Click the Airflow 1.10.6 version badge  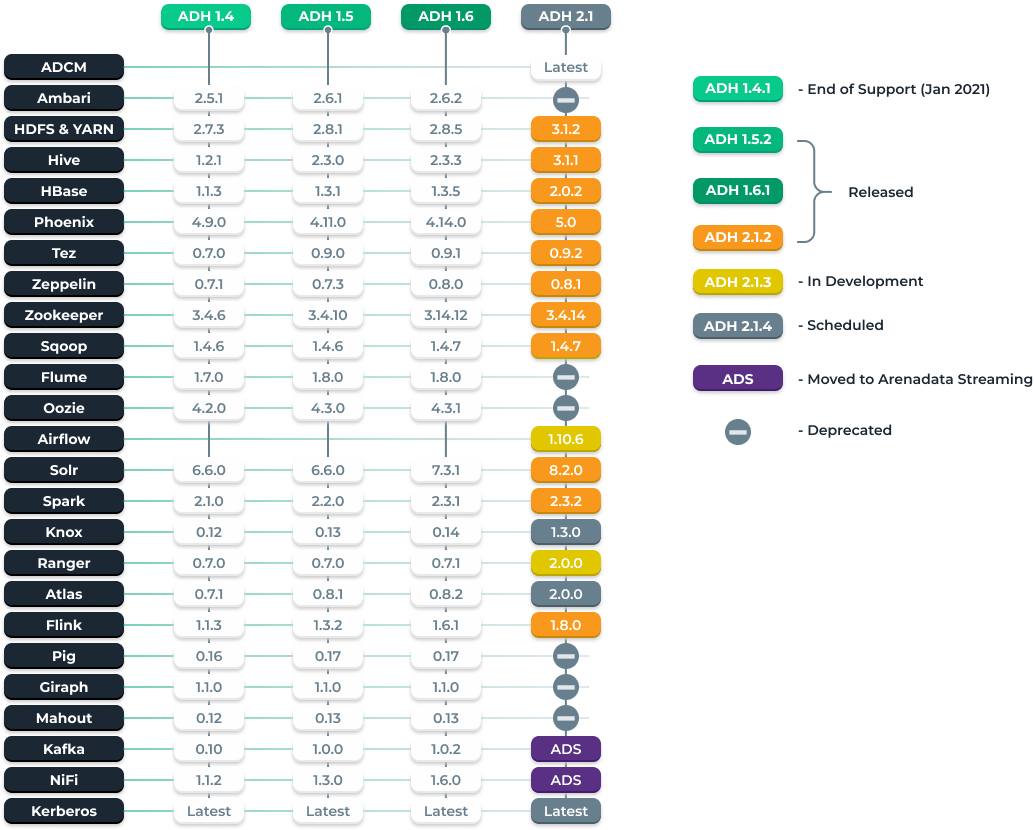[566, 439]
